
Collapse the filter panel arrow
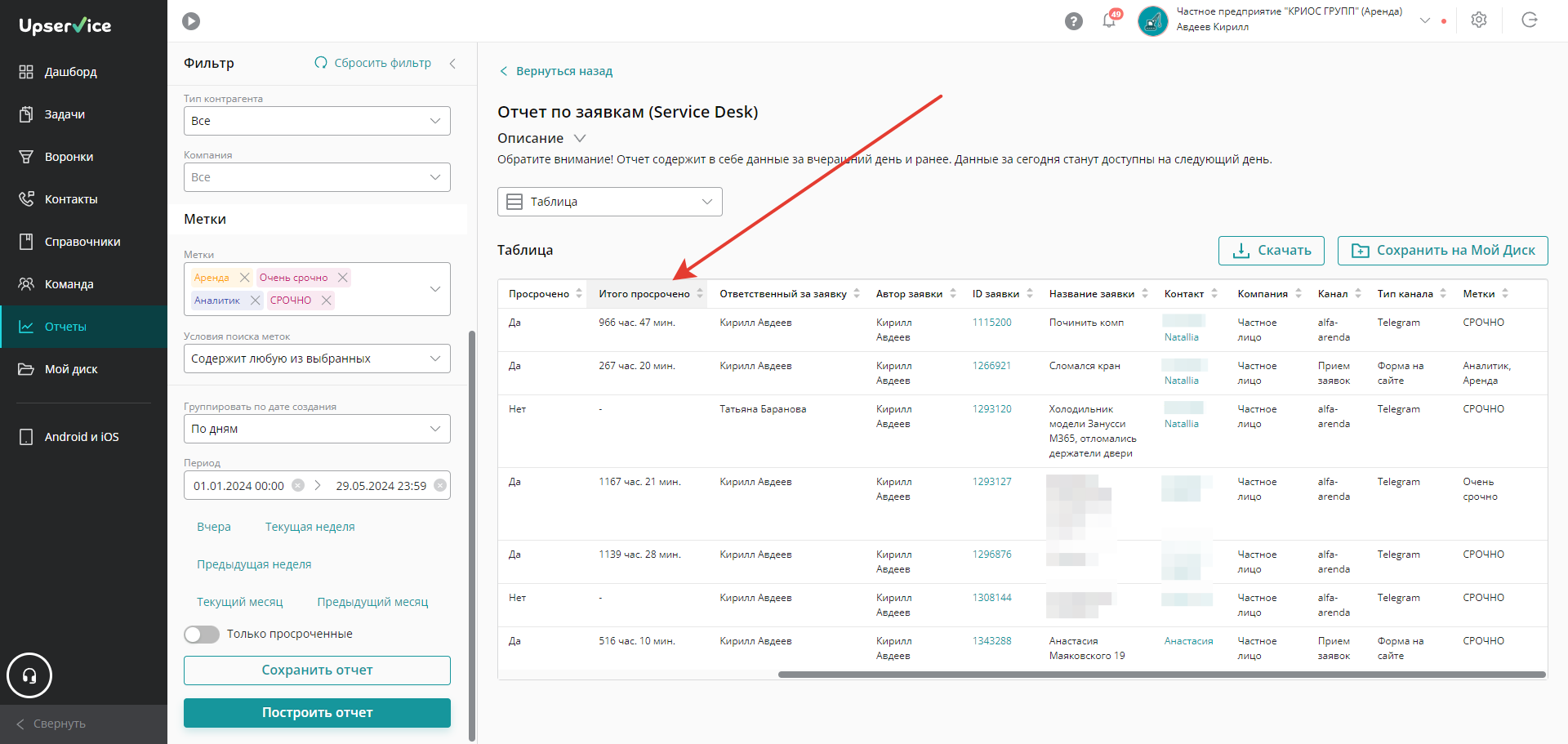pyautogui.click(x=452, y=63)
